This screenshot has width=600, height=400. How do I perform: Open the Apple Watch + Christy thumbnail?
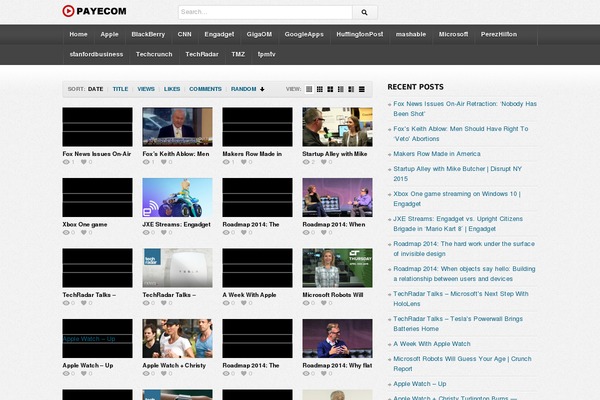point(178,338)
